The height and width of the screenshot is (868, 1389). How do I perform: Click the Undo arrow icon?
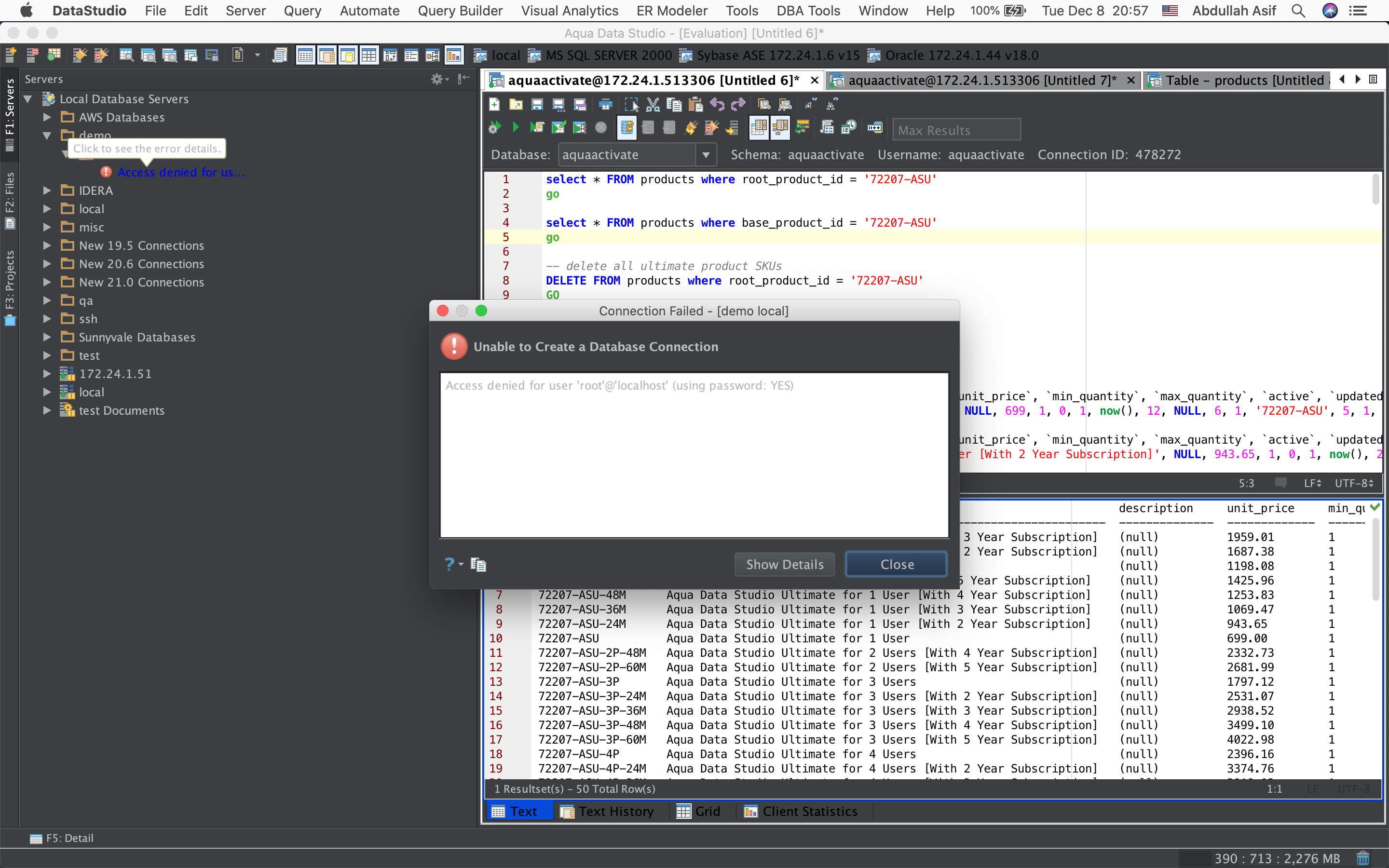click(x=717, y=105)
